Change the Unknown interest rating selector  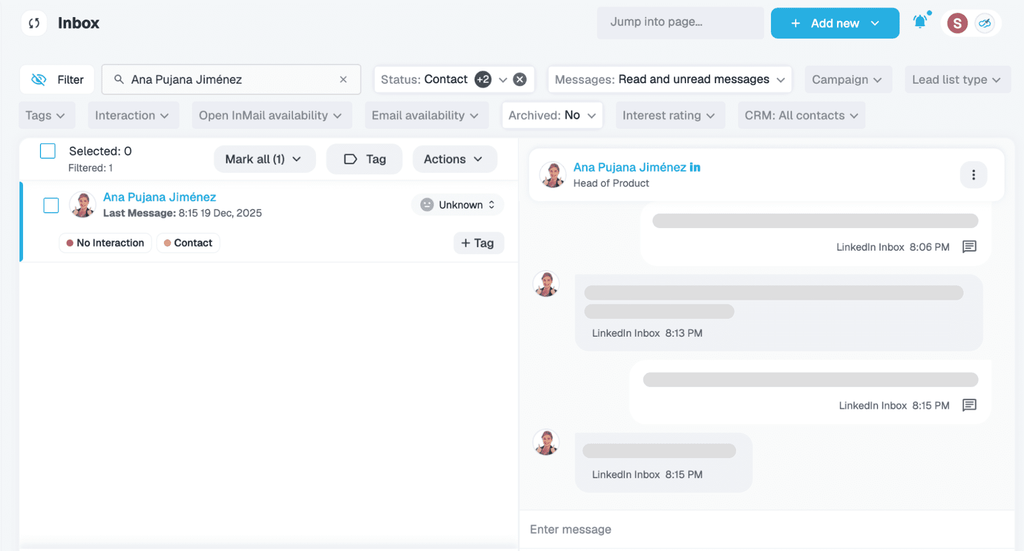click(457, 205)
